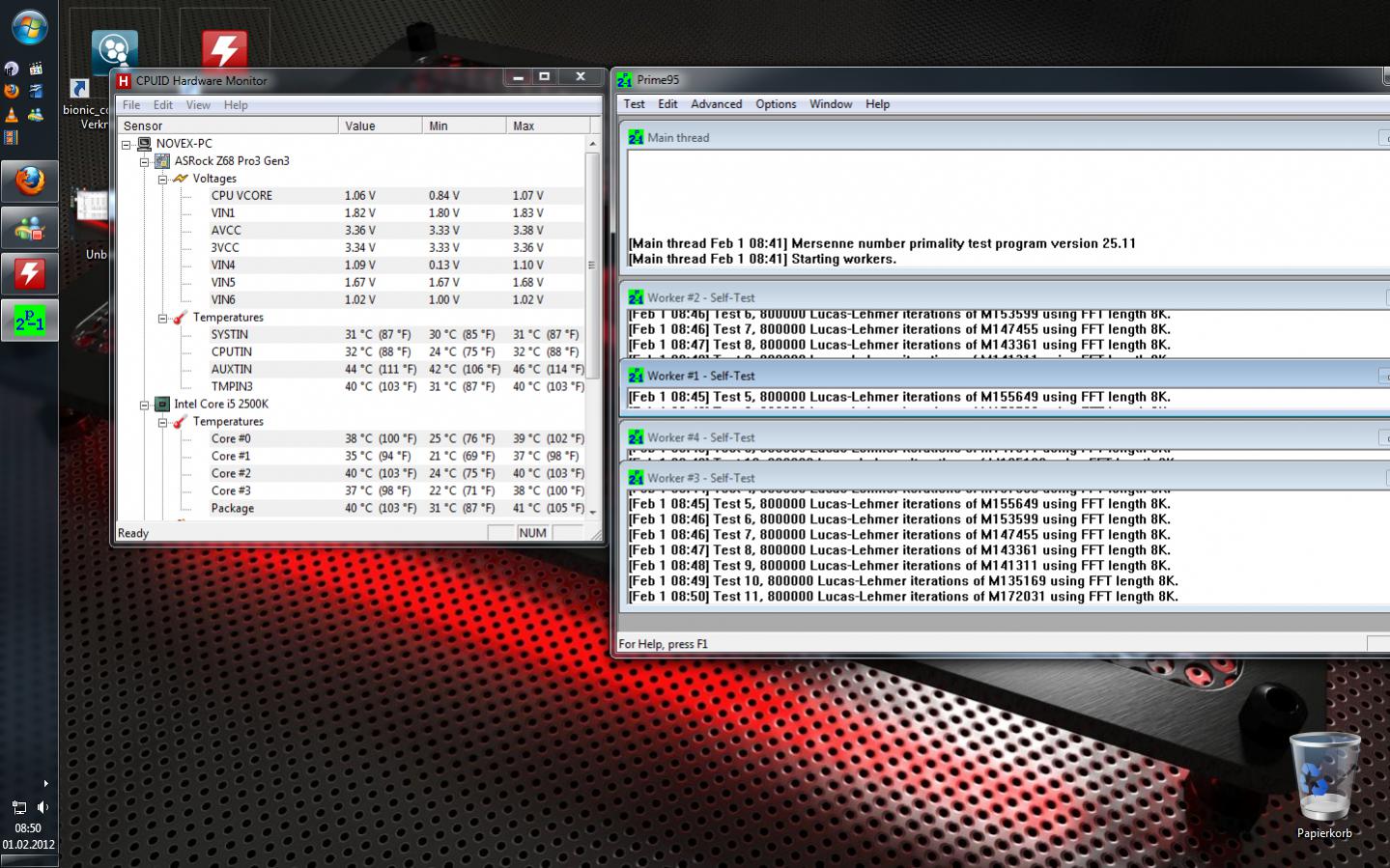The width and height of the screenshot is (1390, 868).
Task: Launch Firefox from the quick launch icons
Action: (12, 91)
